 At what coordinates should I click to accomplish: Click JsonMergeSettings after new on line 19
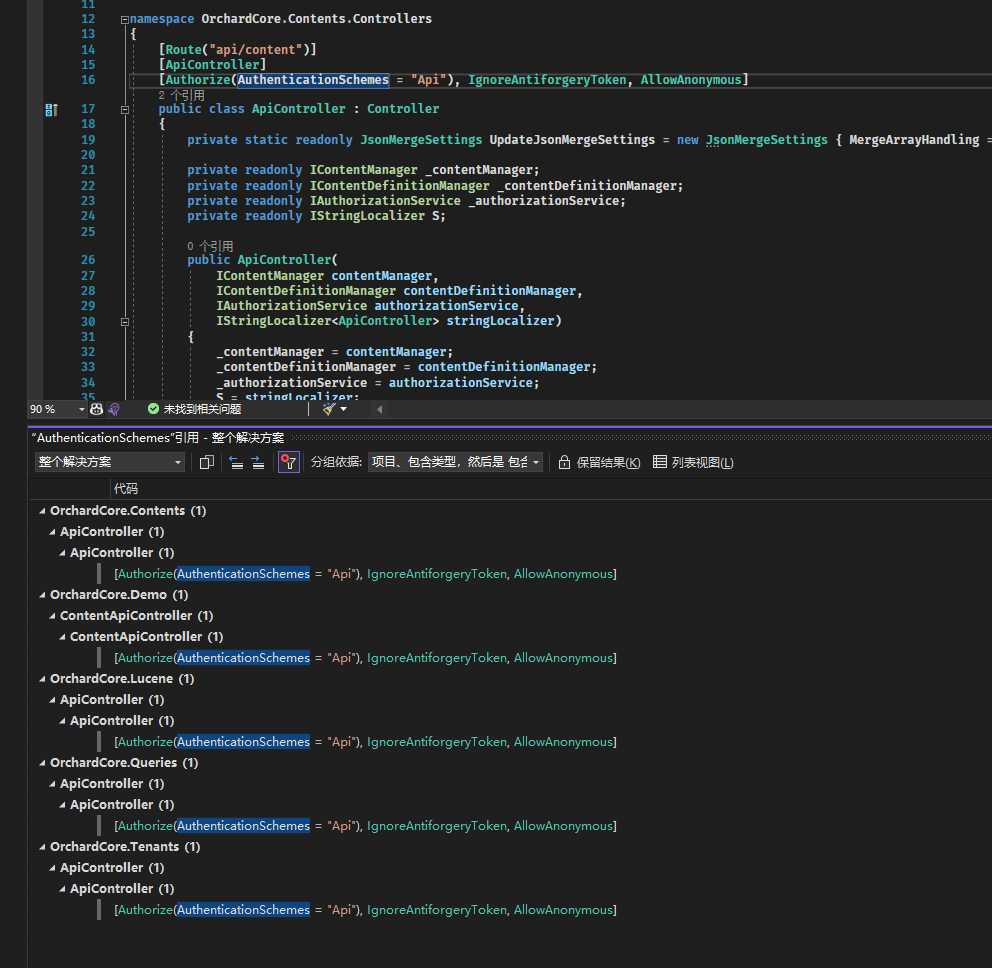pos(767,140)
